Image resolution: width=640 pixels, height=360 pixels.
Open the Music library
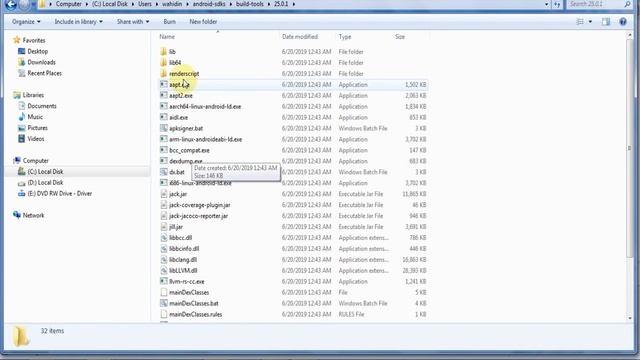tap(35, 117)
